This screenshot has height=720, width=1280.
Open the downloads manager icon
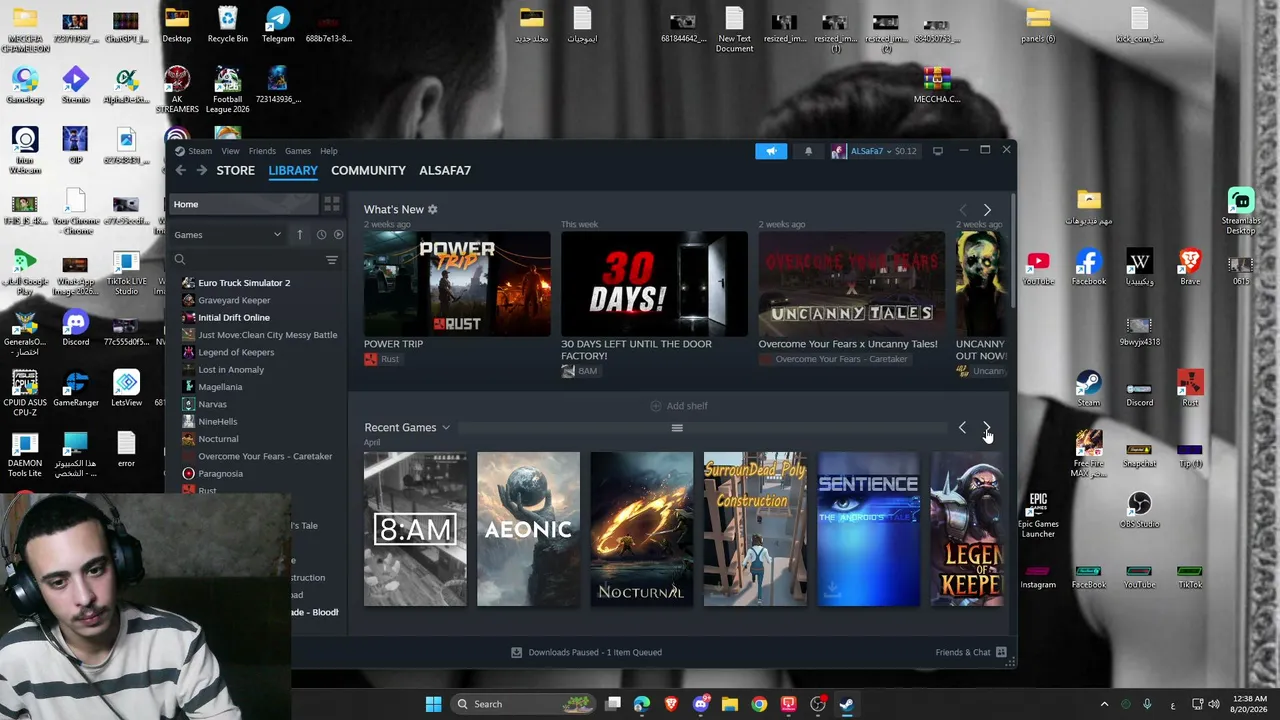(516, 652)
